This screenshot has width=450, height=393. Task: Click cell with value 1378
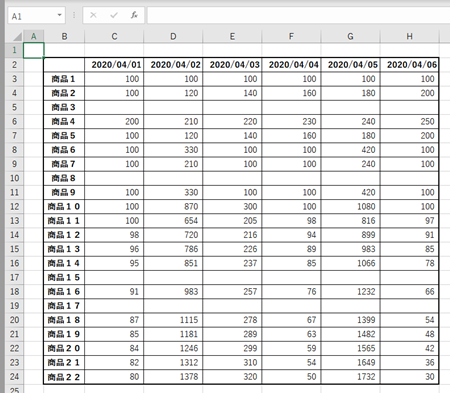pos(173,377)
